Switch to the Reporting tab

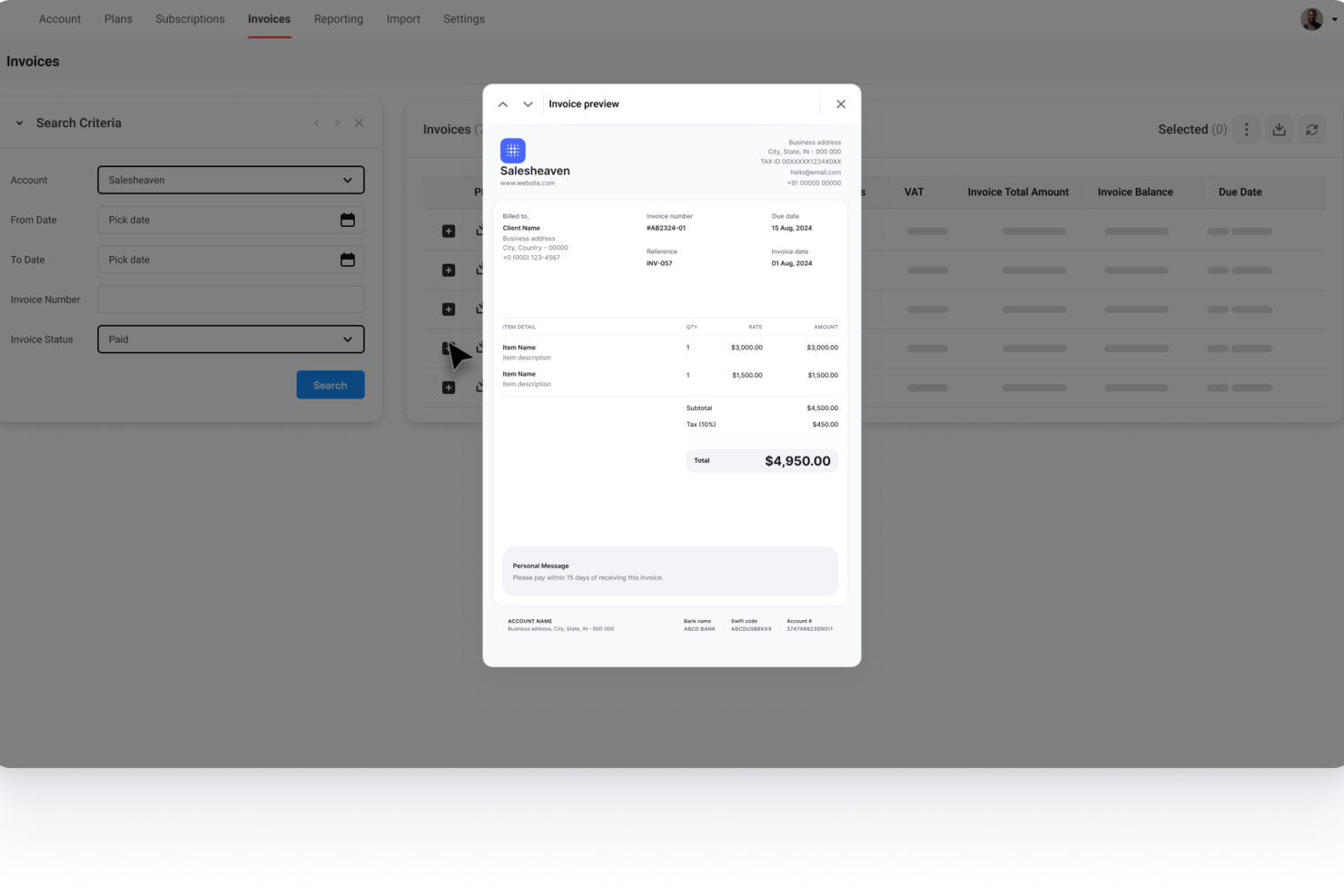click(338, 18)
